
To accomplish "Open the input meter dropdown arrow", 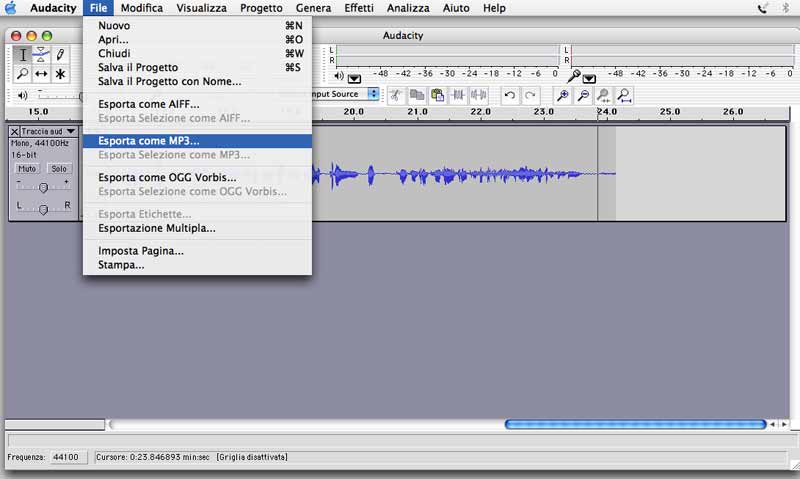I will tap(589, 79).
